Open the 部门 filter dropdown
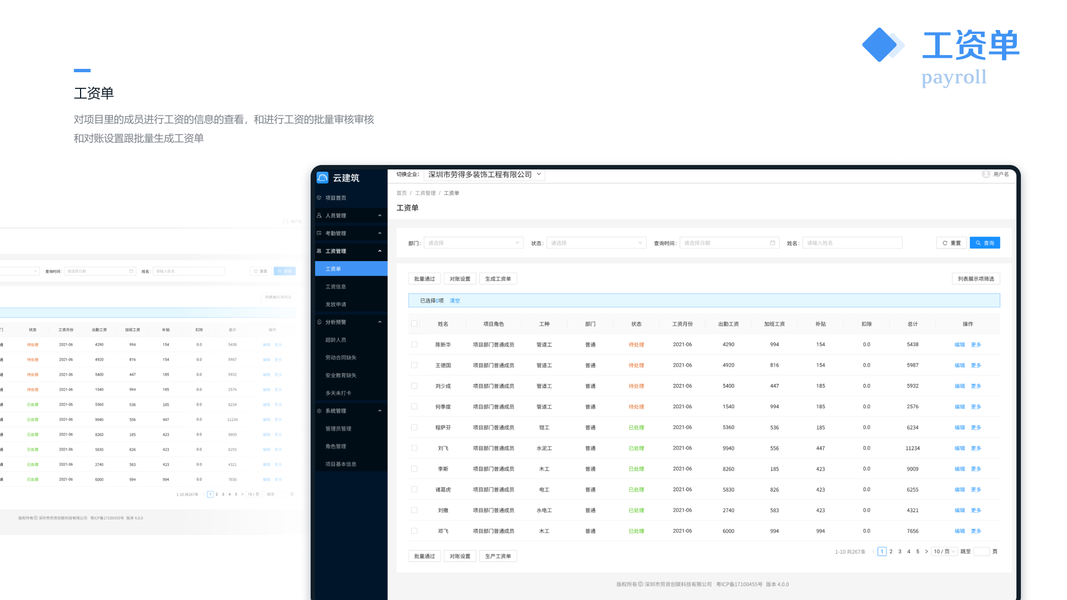Image resolution: width=1067 pixels, height=600 pixels. click(473, 243)
